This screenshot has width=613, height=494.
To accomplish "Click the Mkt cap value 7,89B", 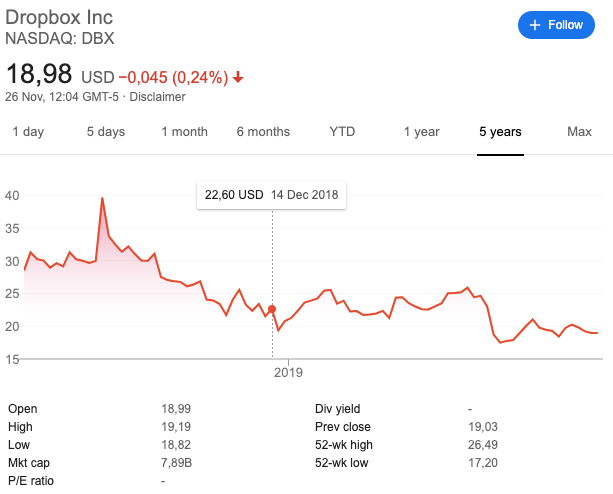I will 176,463.
